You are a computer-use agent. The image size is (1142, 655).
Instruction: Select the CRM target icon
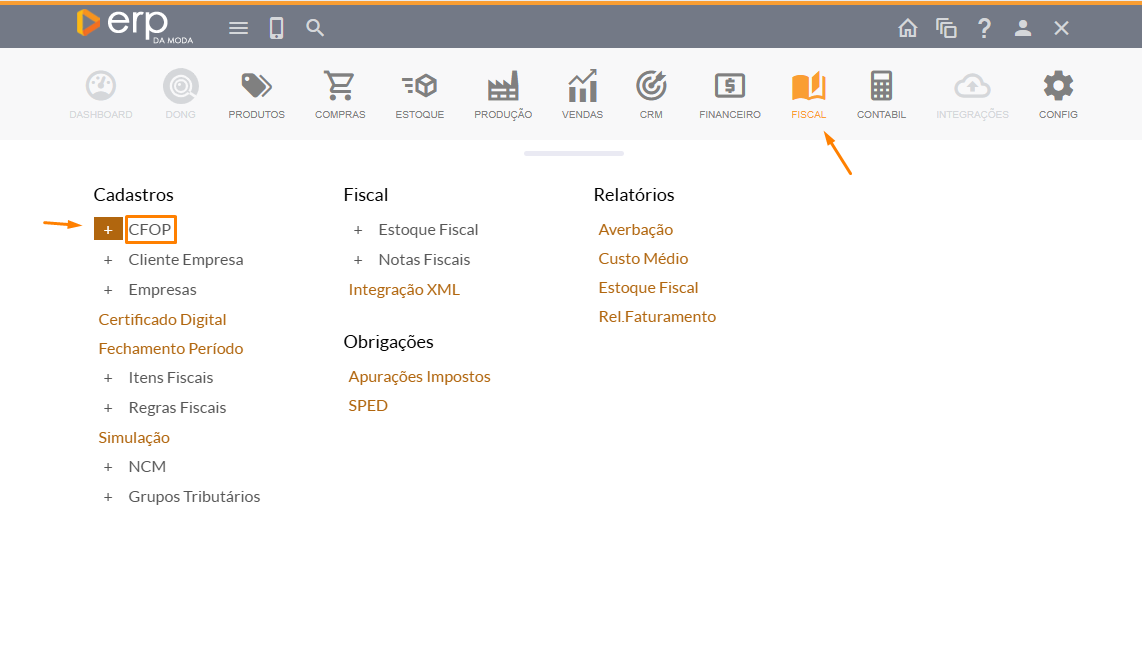coord(651,88)
